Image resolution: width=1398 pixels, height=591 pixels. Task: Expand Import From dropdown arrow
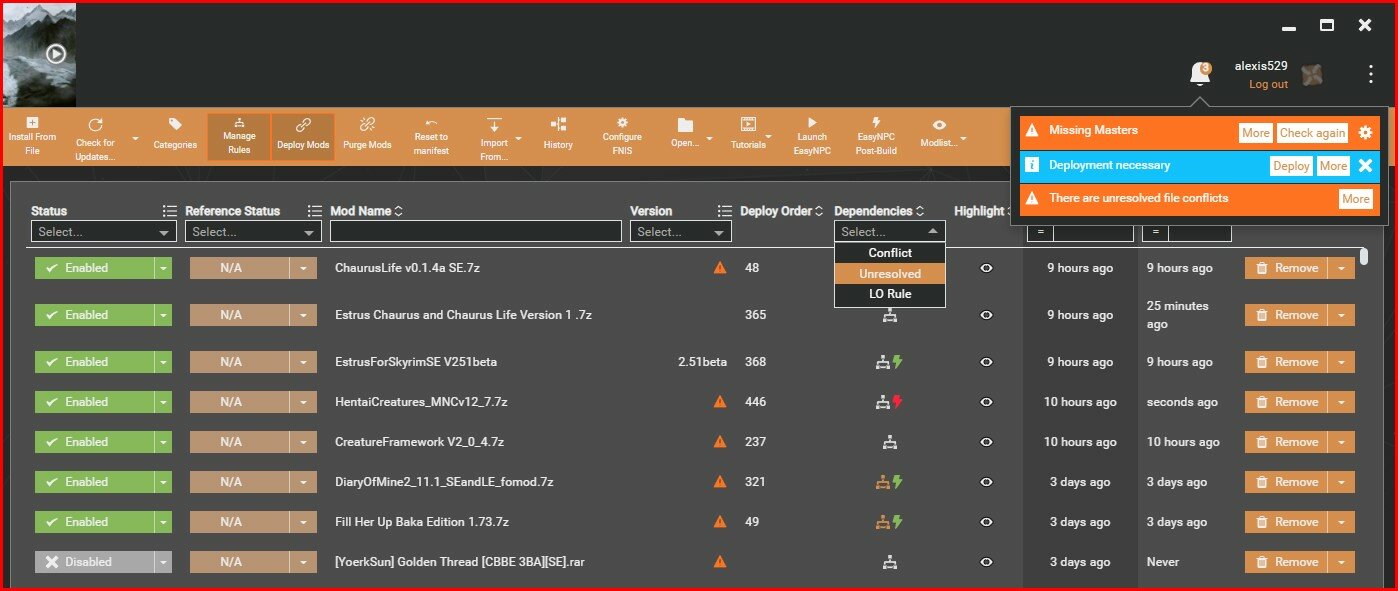(x=519, y=138)
